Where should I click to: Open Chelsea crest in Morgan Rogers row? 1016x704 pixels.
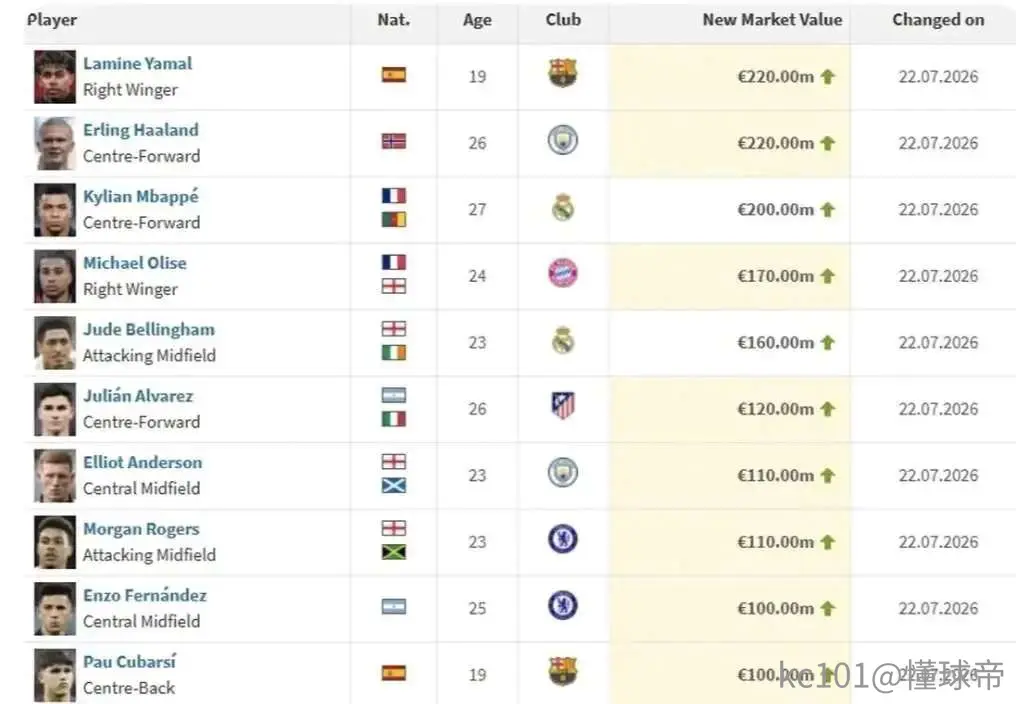[x=562, y=539]
